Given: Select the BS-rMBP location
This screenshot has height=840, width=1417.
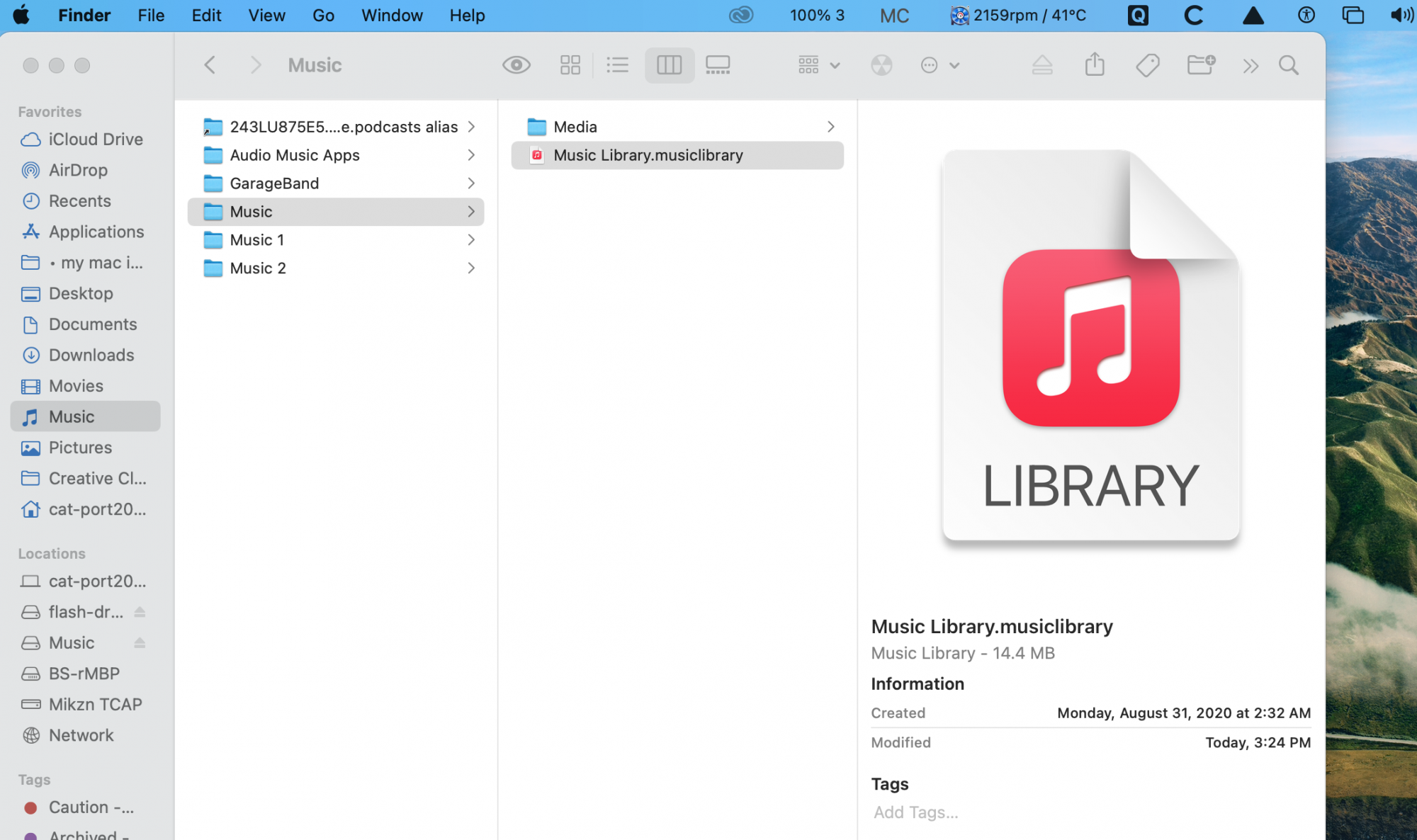Looking at the screenshot, I should [x=85, y=674].
